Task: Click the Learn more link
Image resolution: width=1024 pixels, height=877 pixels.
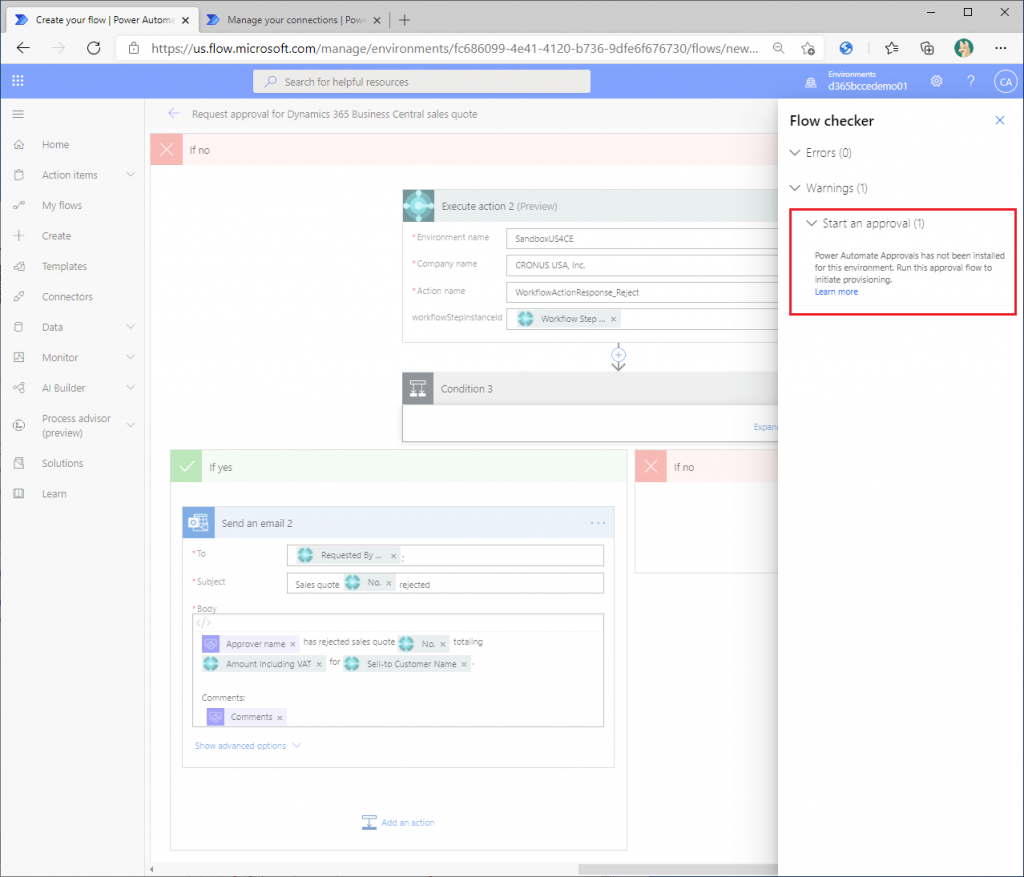Action: tap(836, 292)
